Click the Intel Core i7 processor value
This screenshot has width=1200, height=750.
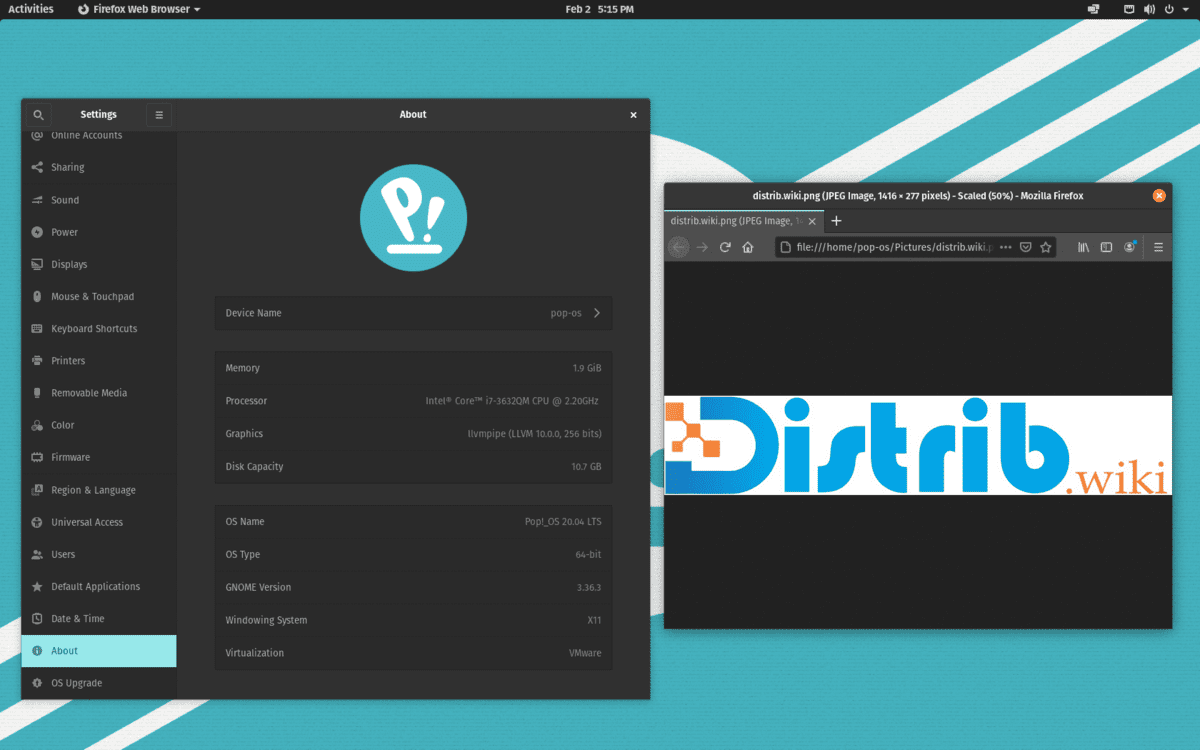[x=512, y=401]
